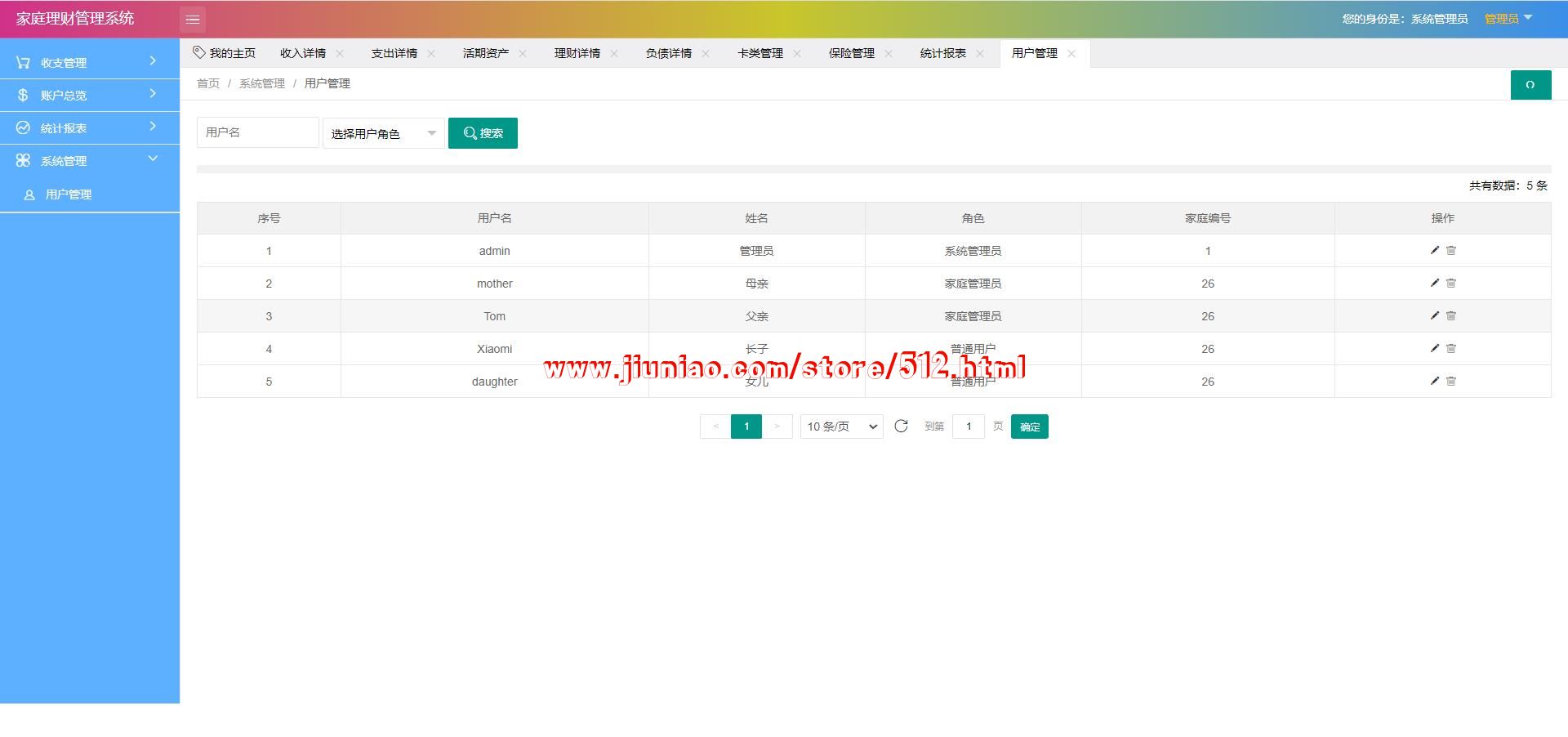This screenshot has width=1568, height=737.
Task: Edit the Tom user row
Action: click(x=1434, y=315)
